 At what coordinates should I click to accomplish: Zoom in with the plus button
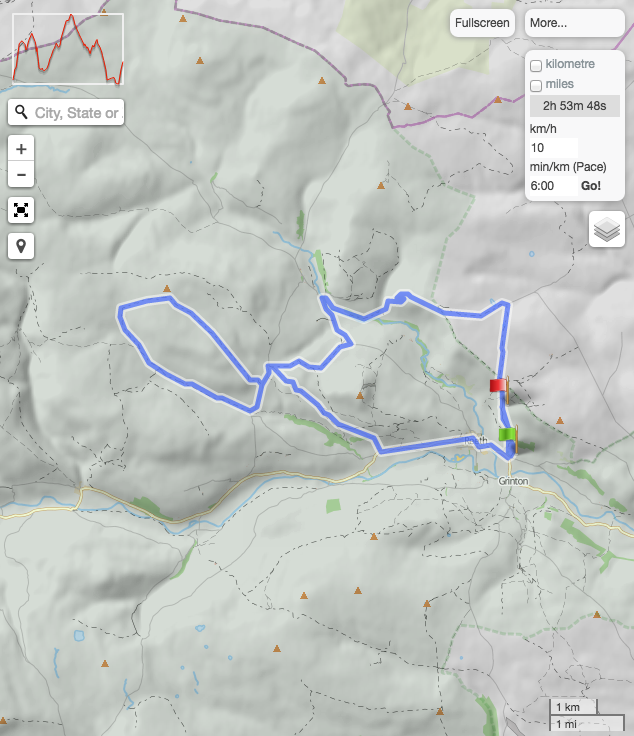click(x=21, y=149)
